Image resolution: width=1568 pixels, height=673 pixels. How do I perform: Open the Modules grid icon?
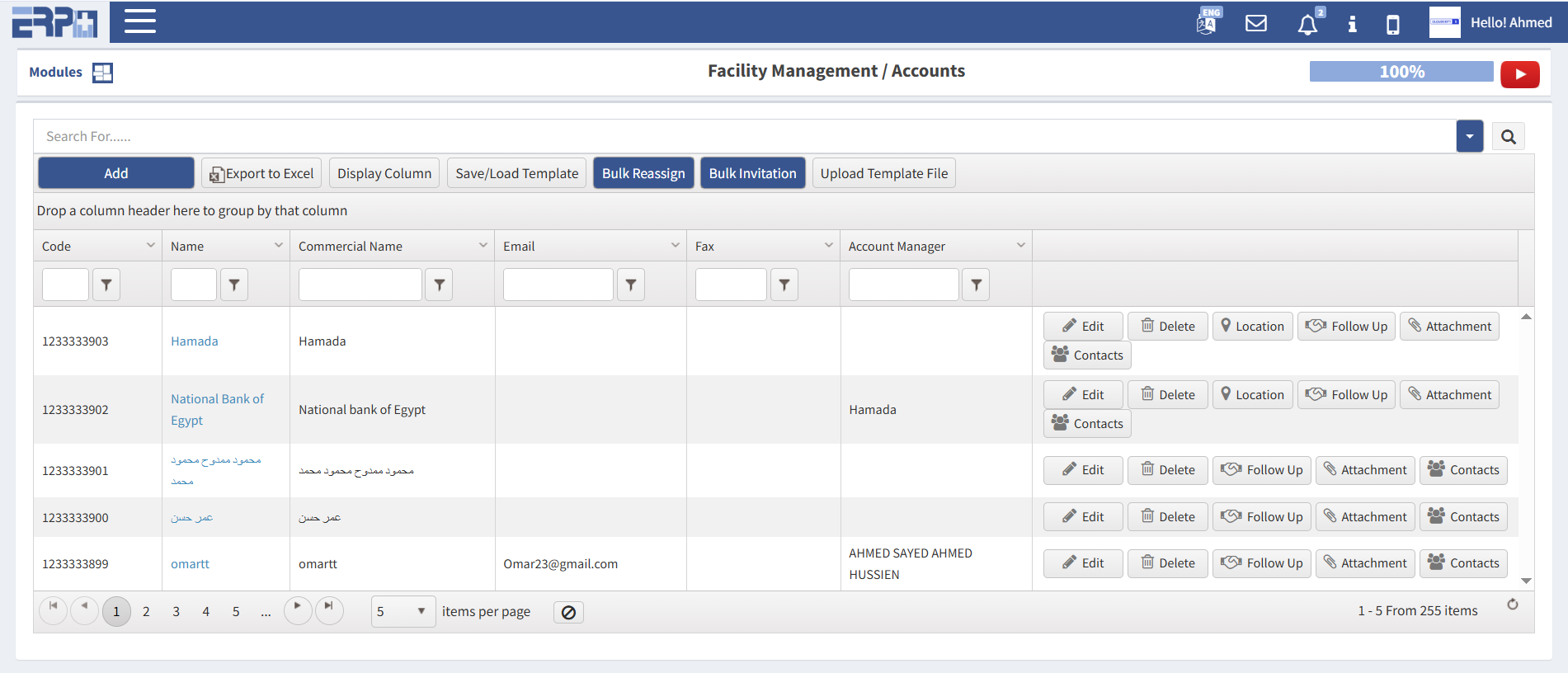[102, 73]
